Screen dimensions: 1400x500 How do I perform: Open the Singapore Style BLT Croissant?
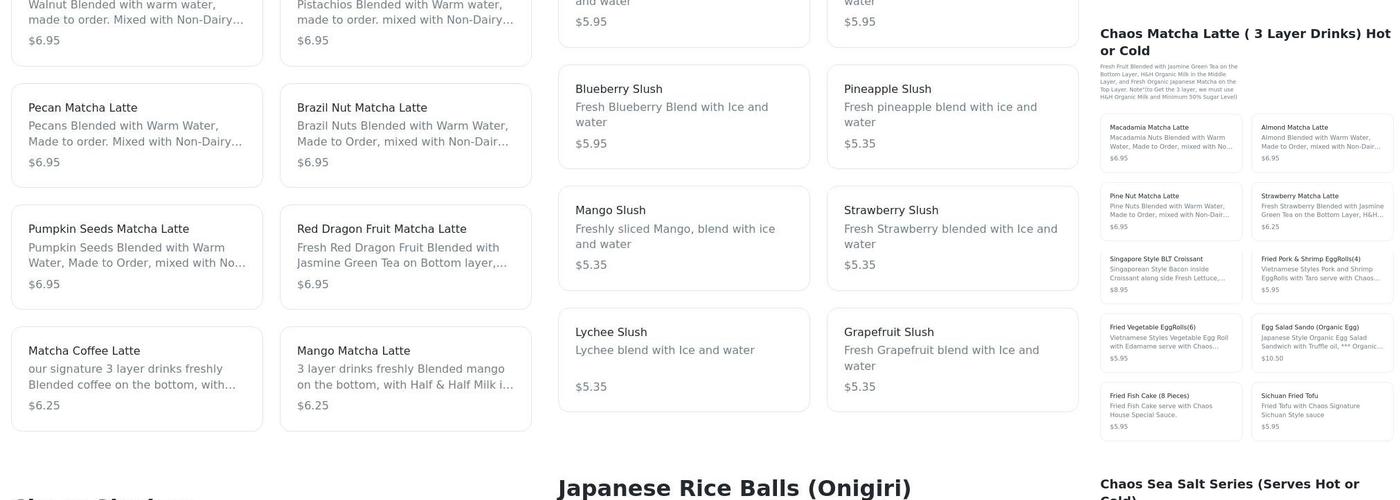1171,274
